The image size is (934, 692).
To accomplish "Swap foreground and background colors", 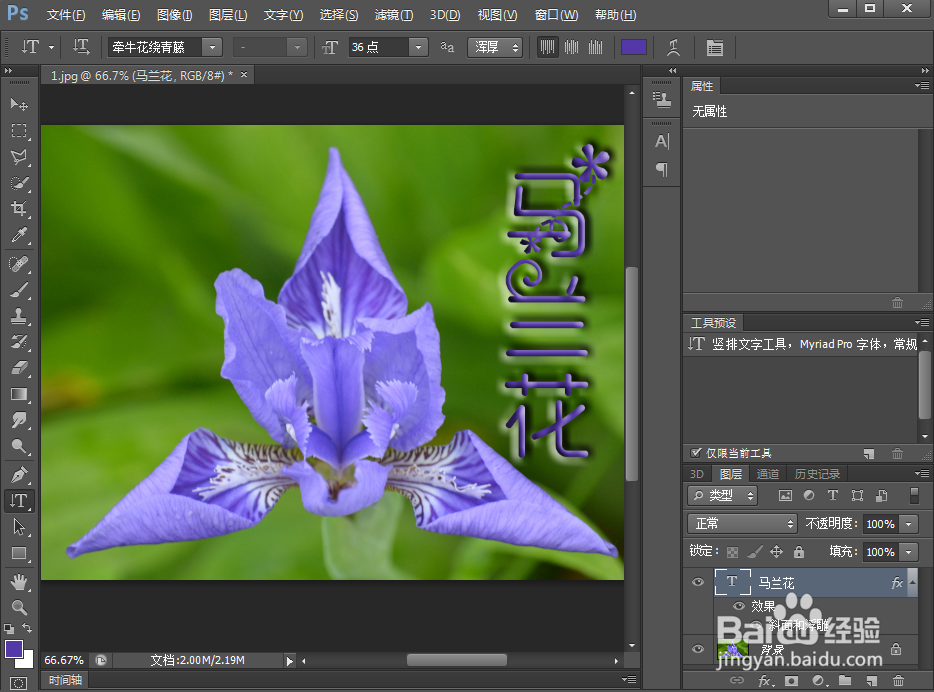I will (x=27, y=628).
